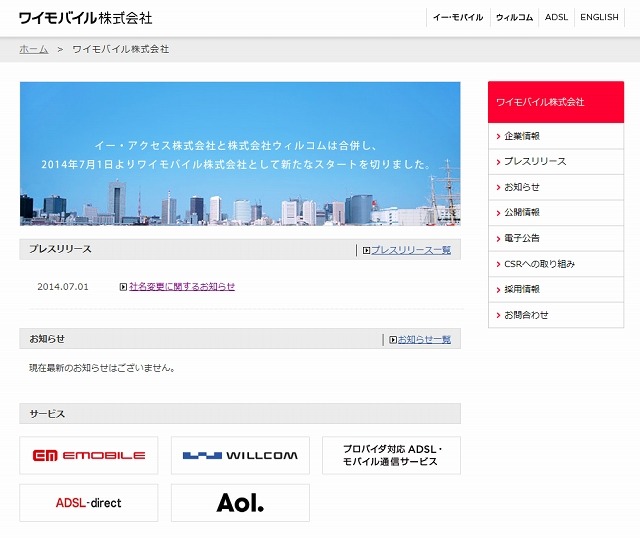Open 電子公告 in sidebar menu
The image size is (640, 538).
click(x=556, y=238)
